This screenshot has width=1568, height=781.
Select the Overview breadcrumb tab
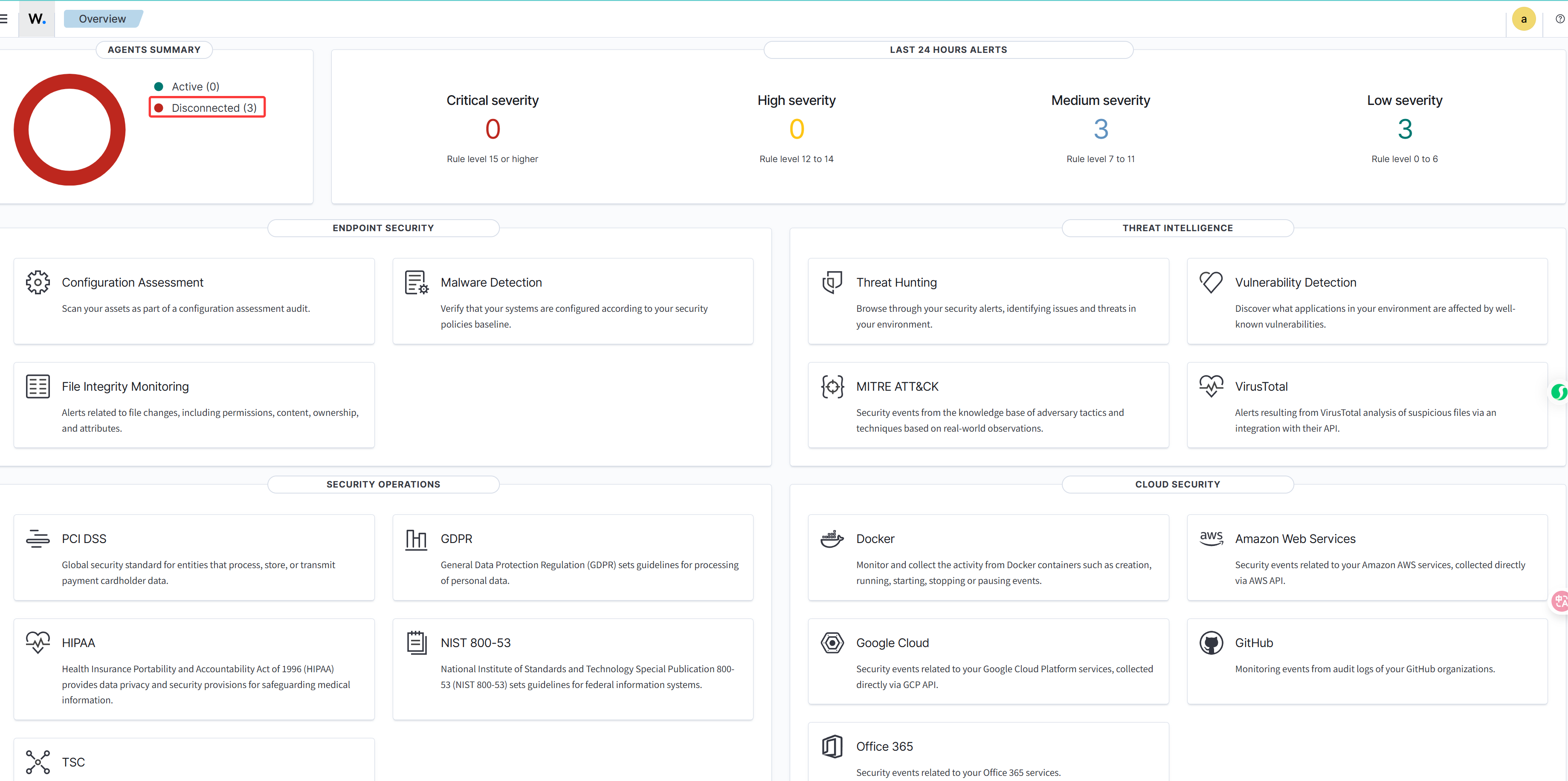[102, 19]
